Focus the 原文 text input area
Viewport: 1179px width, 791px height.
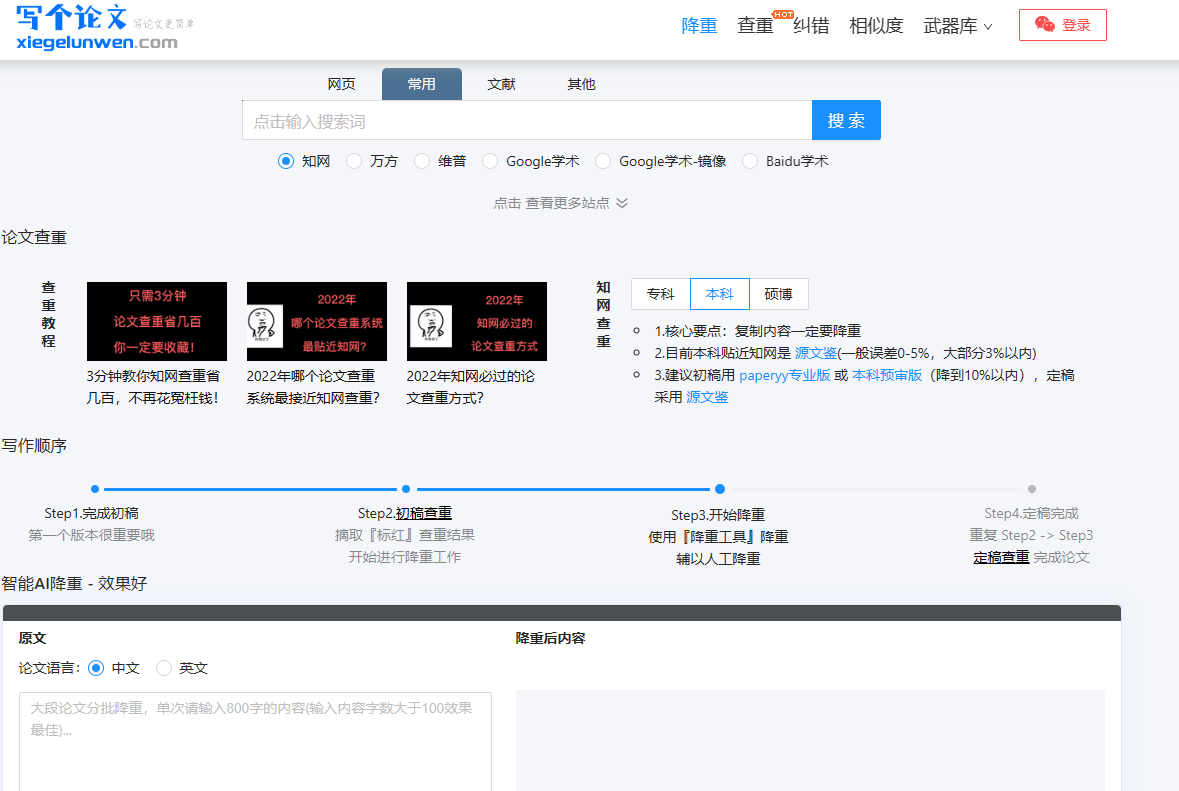pos(256,741)
